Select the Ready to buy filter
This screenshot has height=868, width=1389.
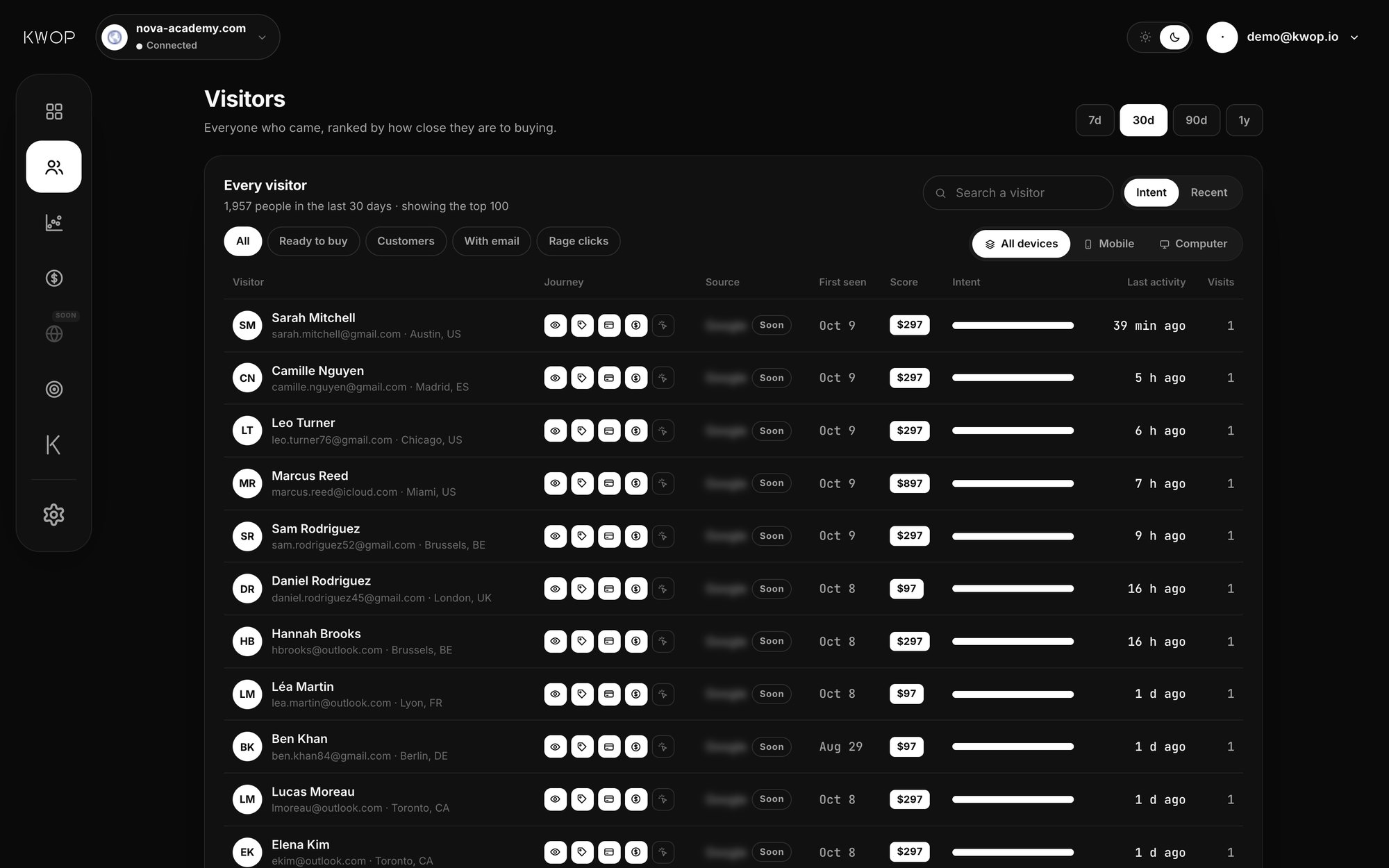point(313,241)
